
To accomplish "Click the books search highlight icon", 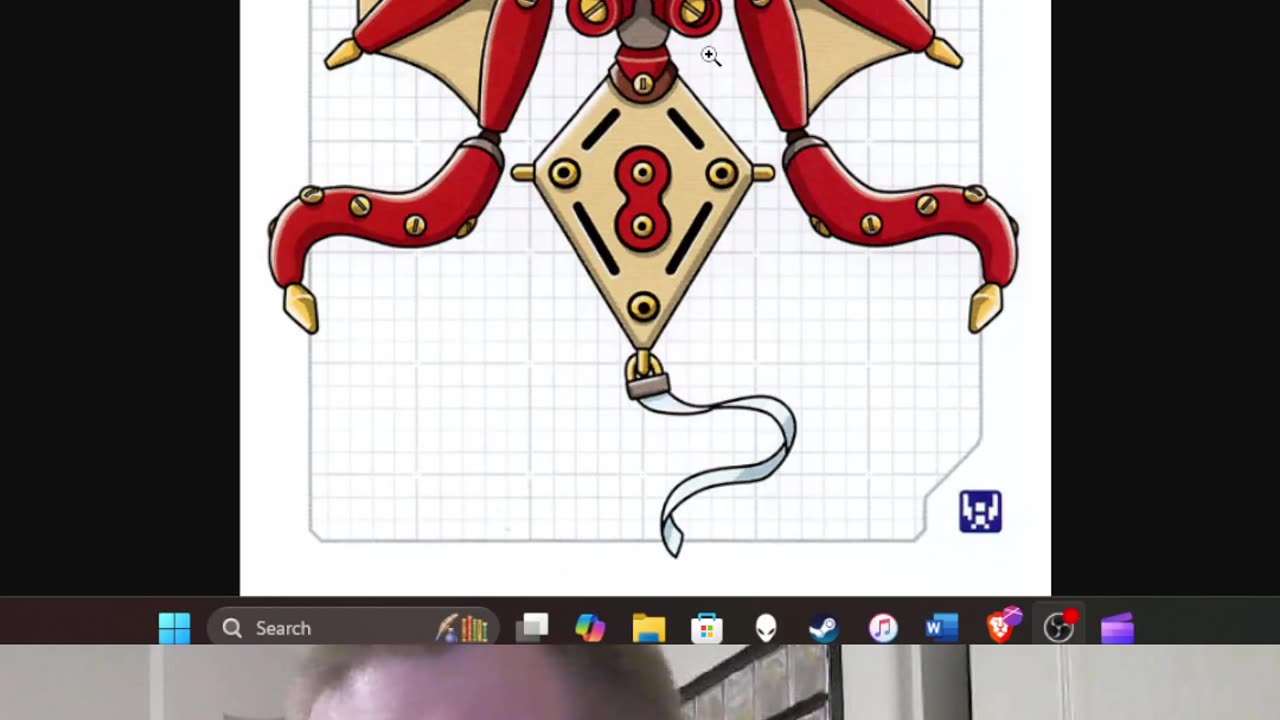I will pyautogui.click(x=463, y=628).
